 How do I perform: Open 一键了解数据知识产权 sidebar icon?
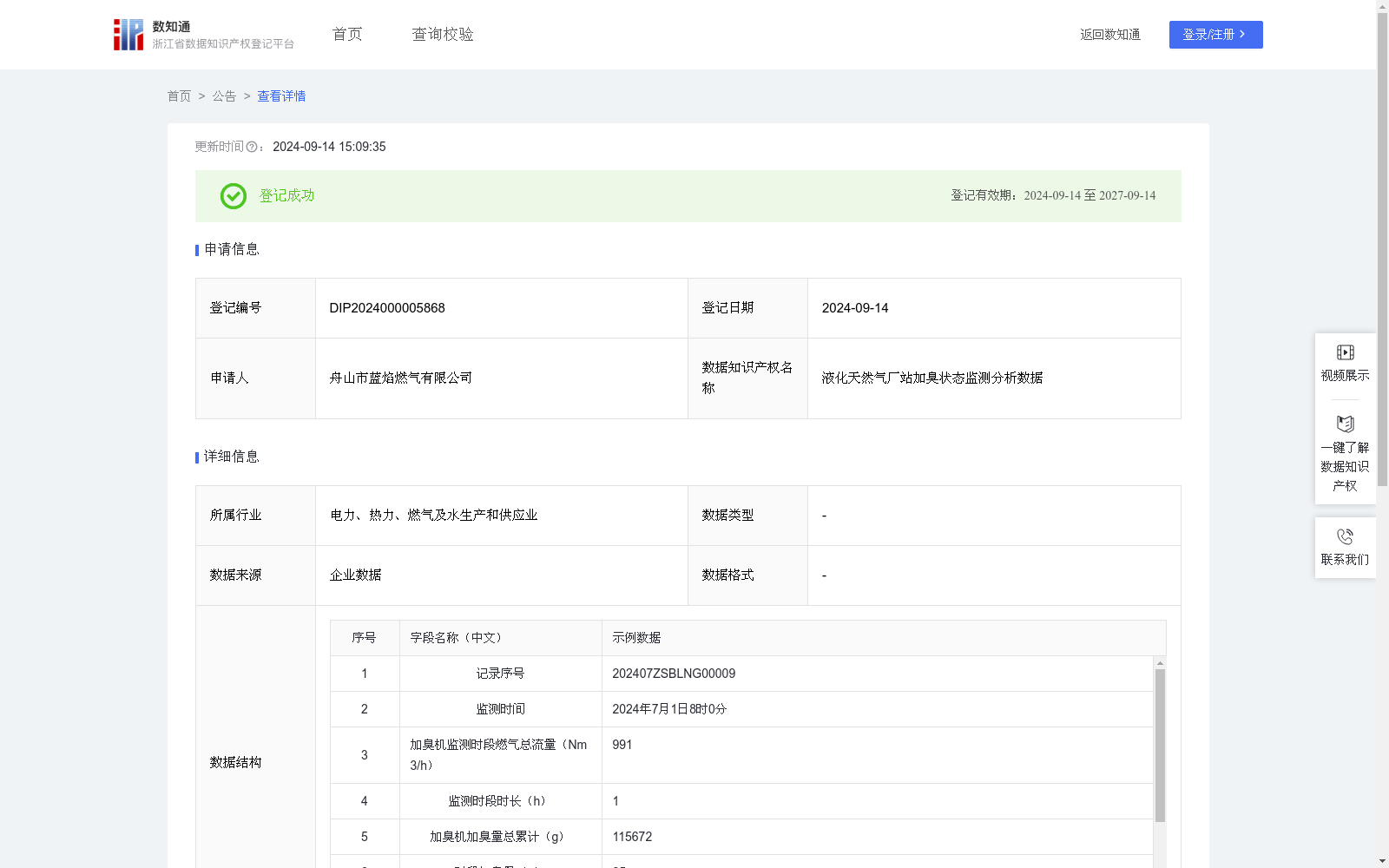pyautogui.click(x=1345, y=424)
